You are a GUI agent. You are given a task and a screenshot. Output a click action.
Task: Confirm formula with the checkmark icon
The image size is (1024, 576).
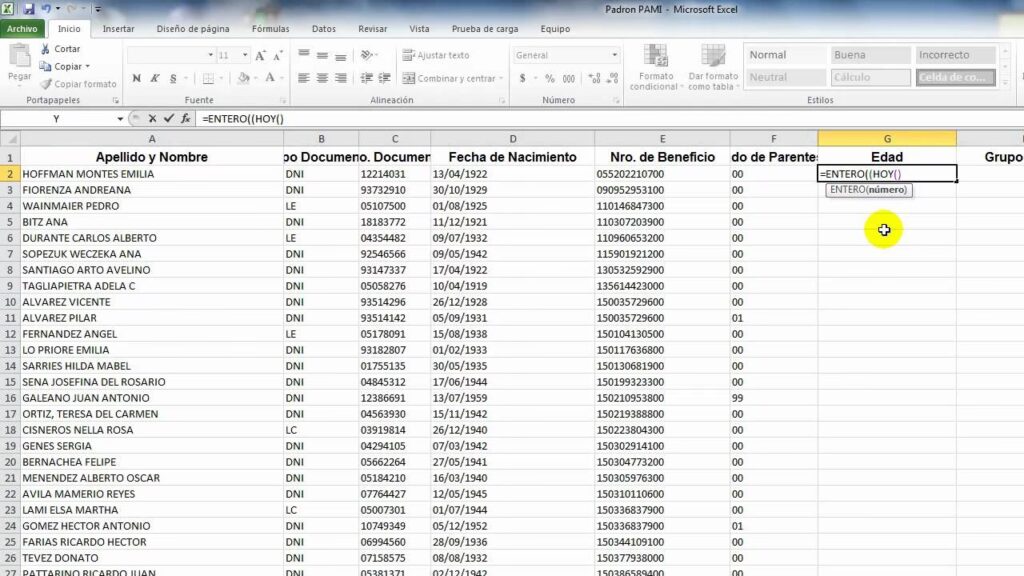(x=168, y=118)
